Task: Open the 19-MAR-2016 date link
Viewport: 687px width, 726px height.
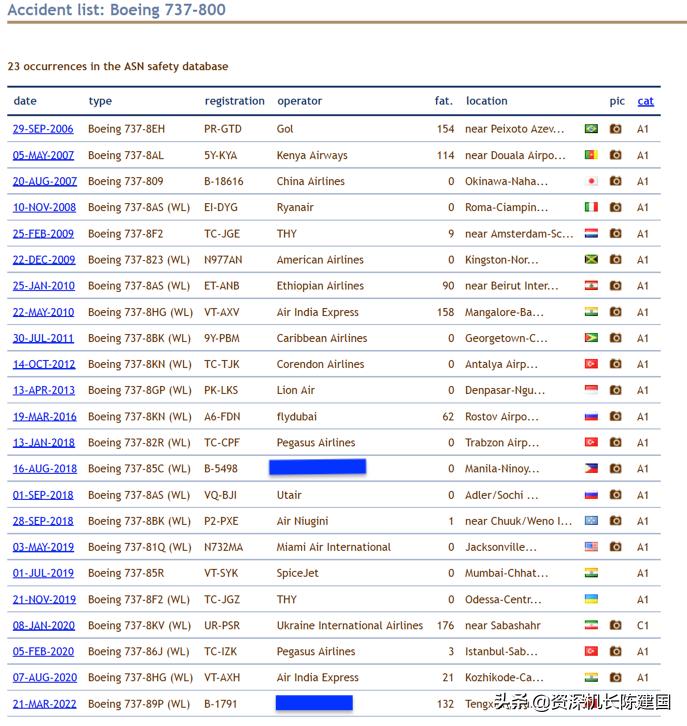Action: [44, 416]
